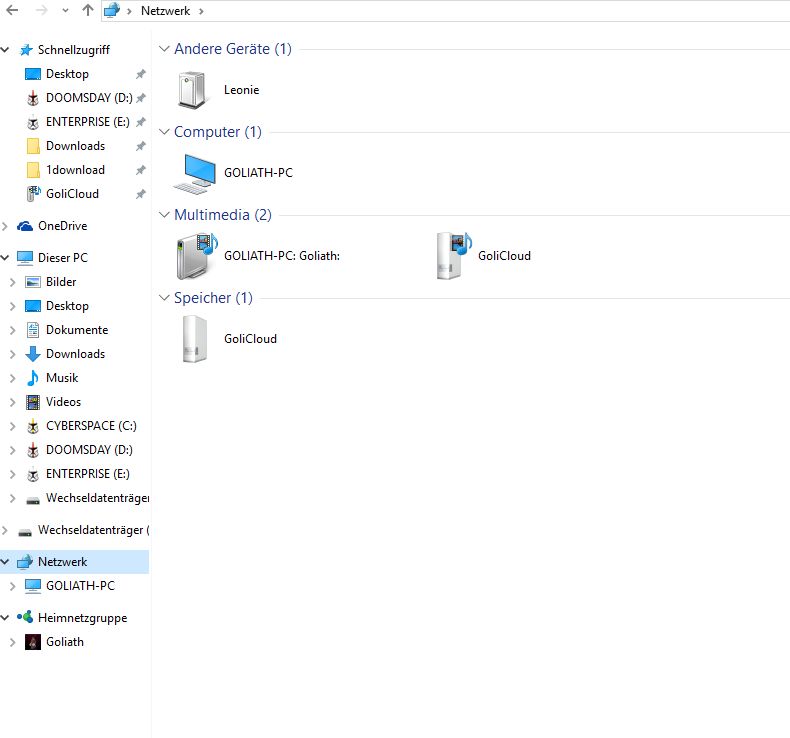790x738 pixels.
Task: Expand chevron after Netzwerk in address bar
Action: [x=201, y=11]
